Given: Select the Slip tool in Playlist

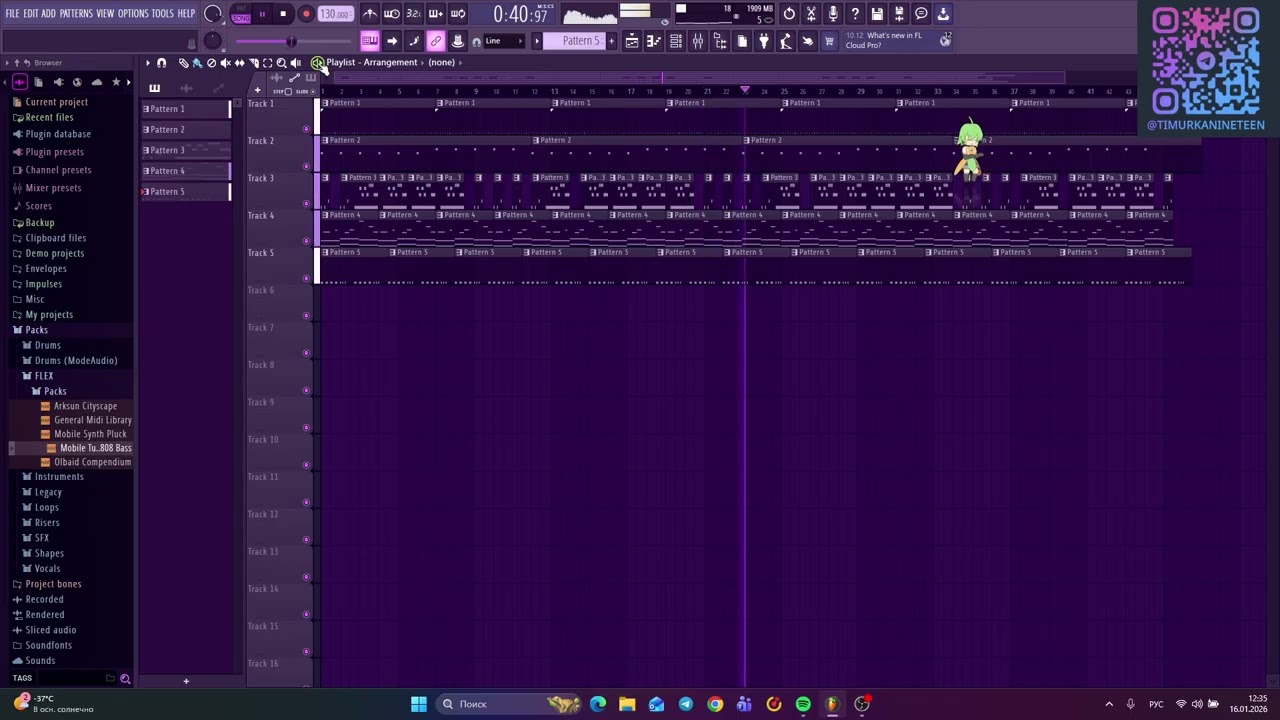Looking at the screenshot, I should pyautogui.click(x=239, y=63).
